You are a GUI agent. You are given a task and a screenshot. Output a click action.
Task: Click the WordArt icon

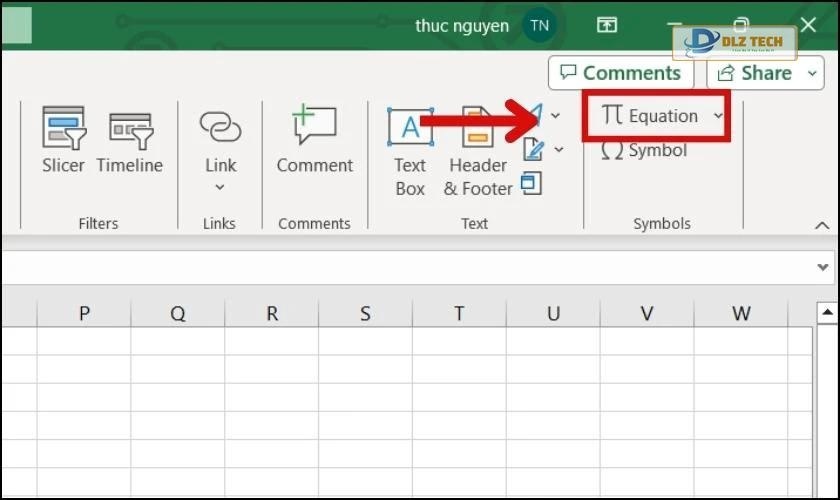tap(536, 116)
